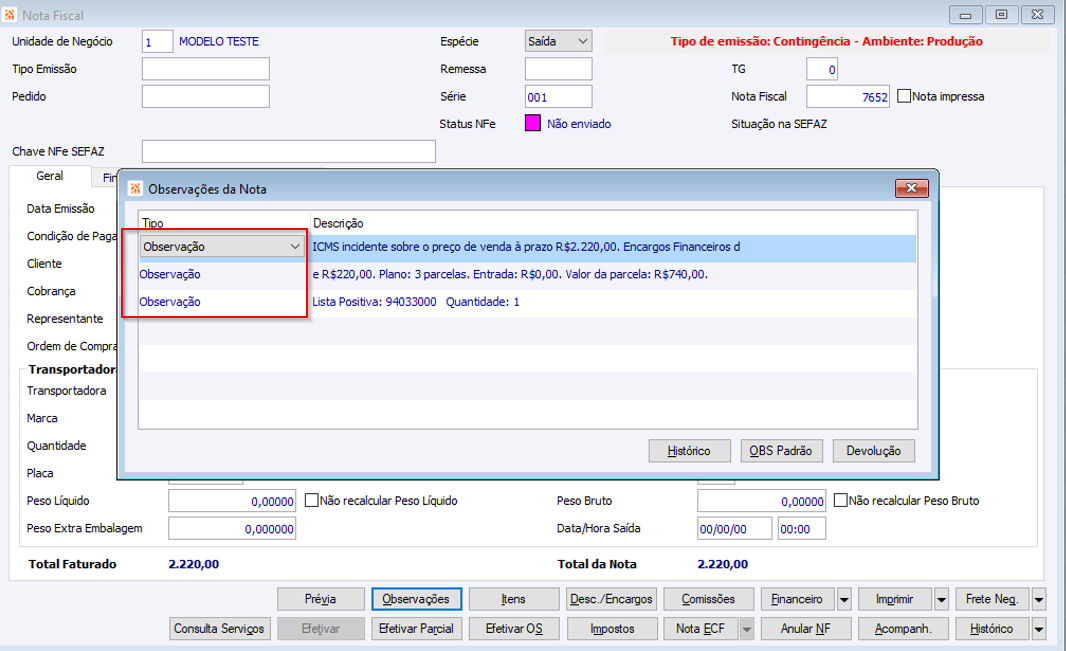This screenshot has height=651, width=1066.
Task: Click the Devolução button
Action: [x=874, y=451]
